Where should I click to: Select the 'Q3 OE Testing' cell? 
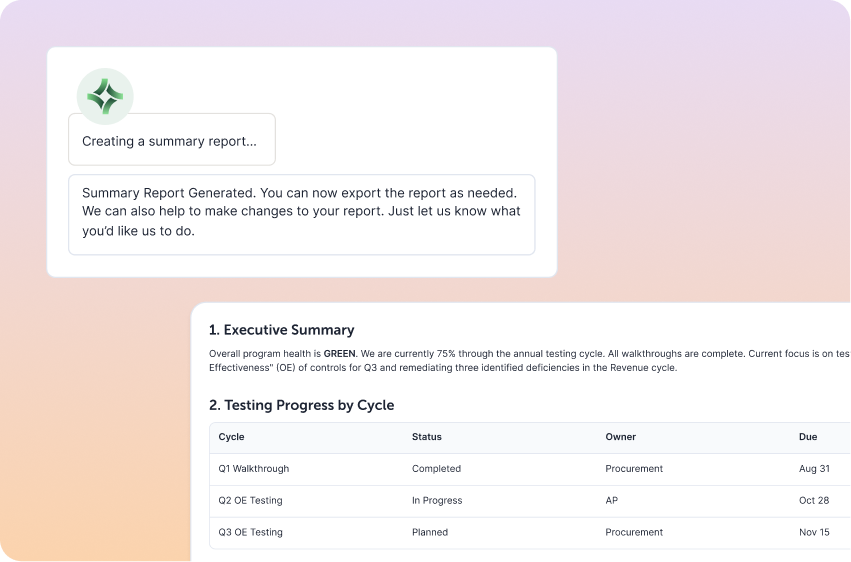tap(250, 532)
